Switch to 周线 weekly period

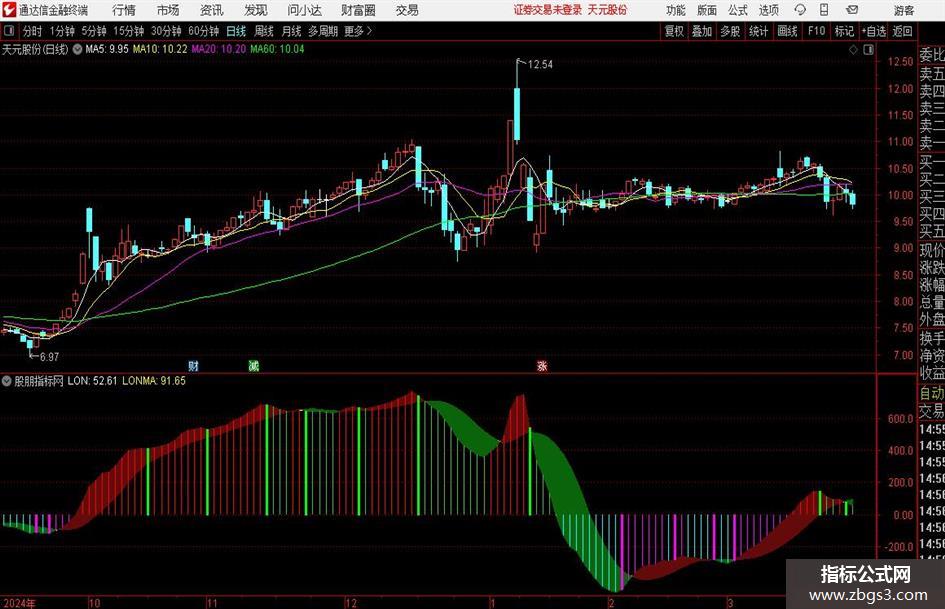tap(264, 31)
